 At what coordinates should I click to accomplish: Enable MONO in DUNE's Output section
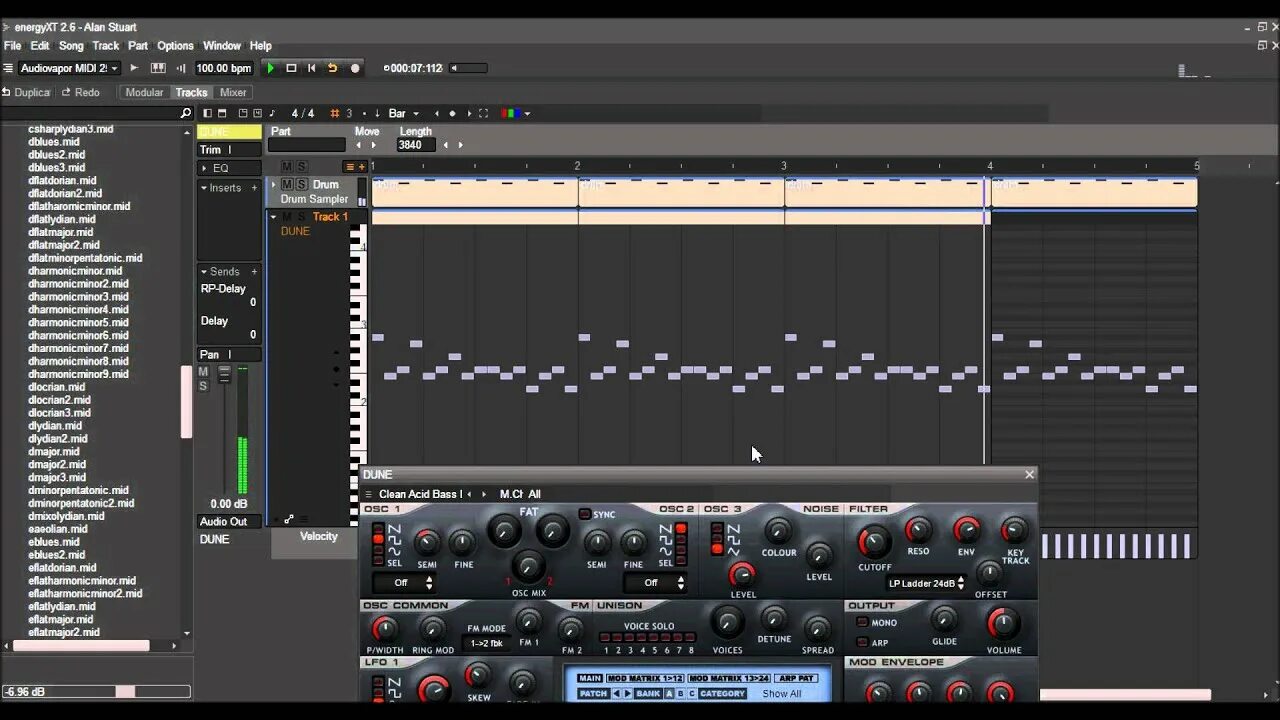tap(864, 621)
